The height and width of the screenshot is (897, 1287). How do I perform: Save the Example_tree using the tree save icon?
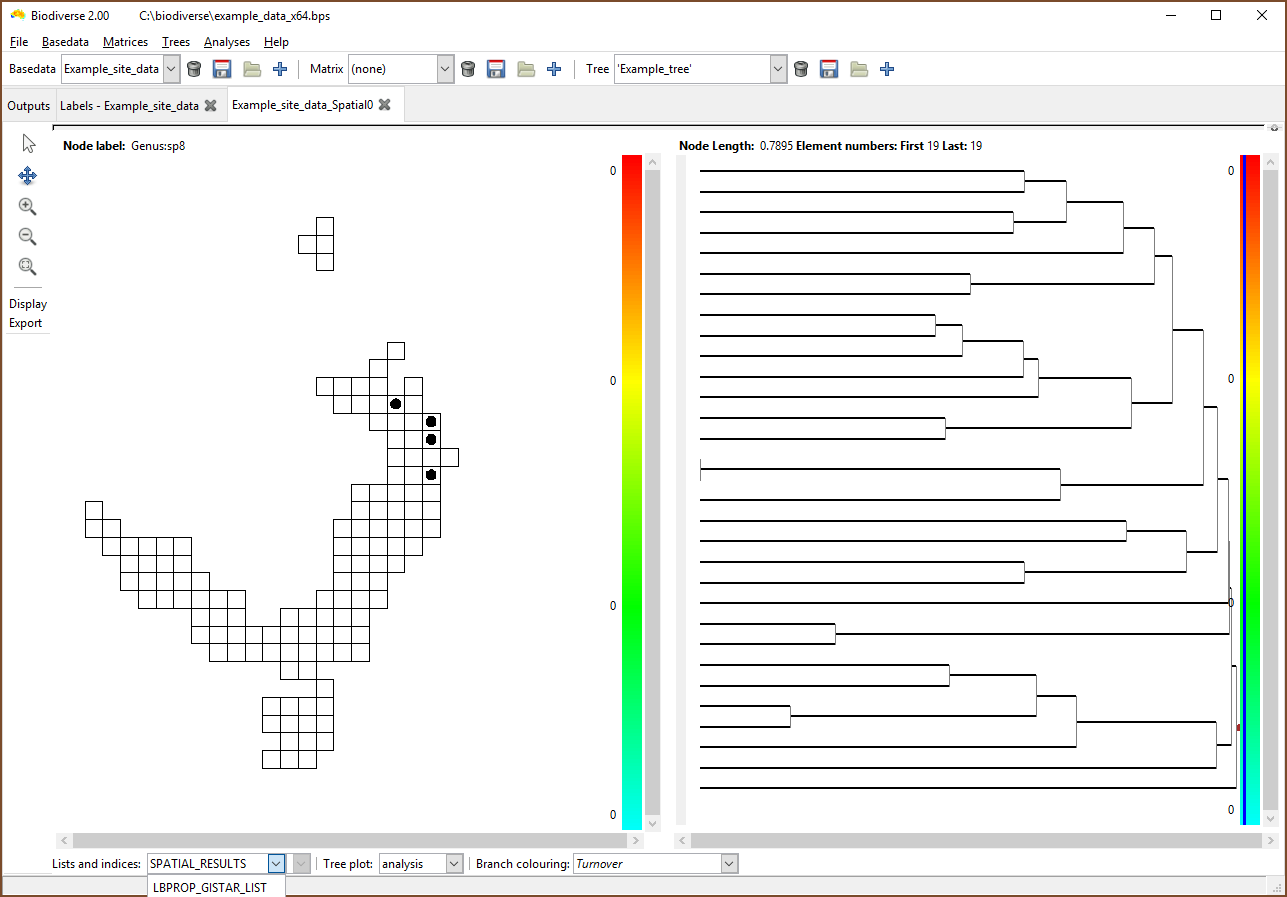click(829, 68)
